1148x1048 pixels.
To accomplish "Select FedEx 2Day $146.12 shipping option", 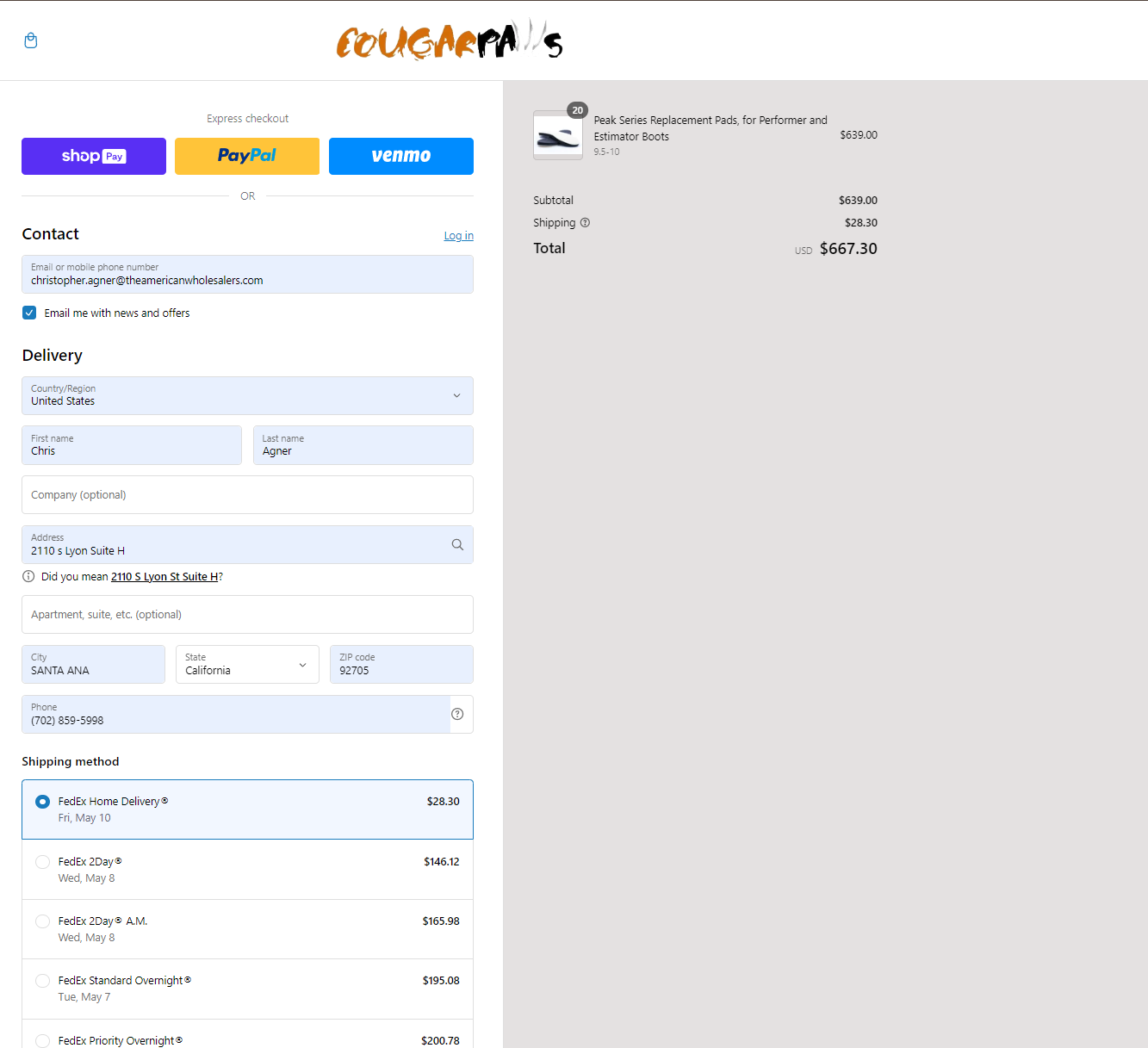I will 247,870.
